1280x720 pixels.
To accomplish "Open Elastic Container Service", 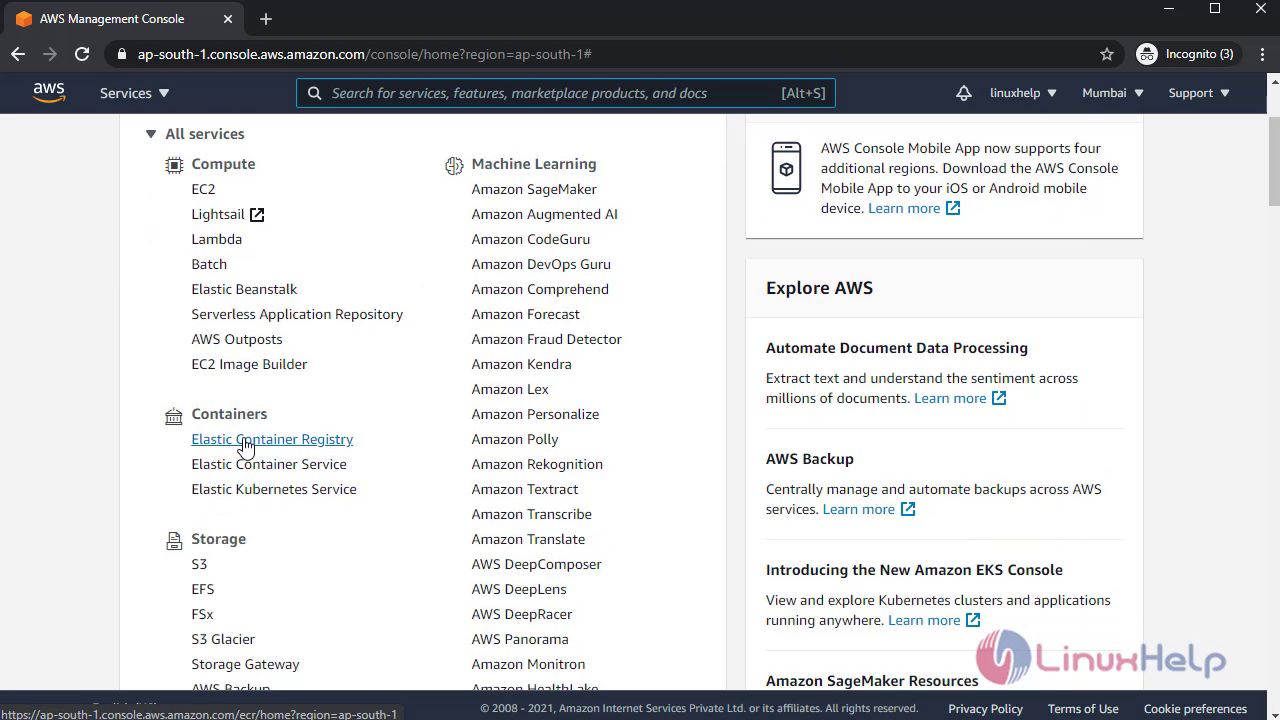I will [269, 464].
